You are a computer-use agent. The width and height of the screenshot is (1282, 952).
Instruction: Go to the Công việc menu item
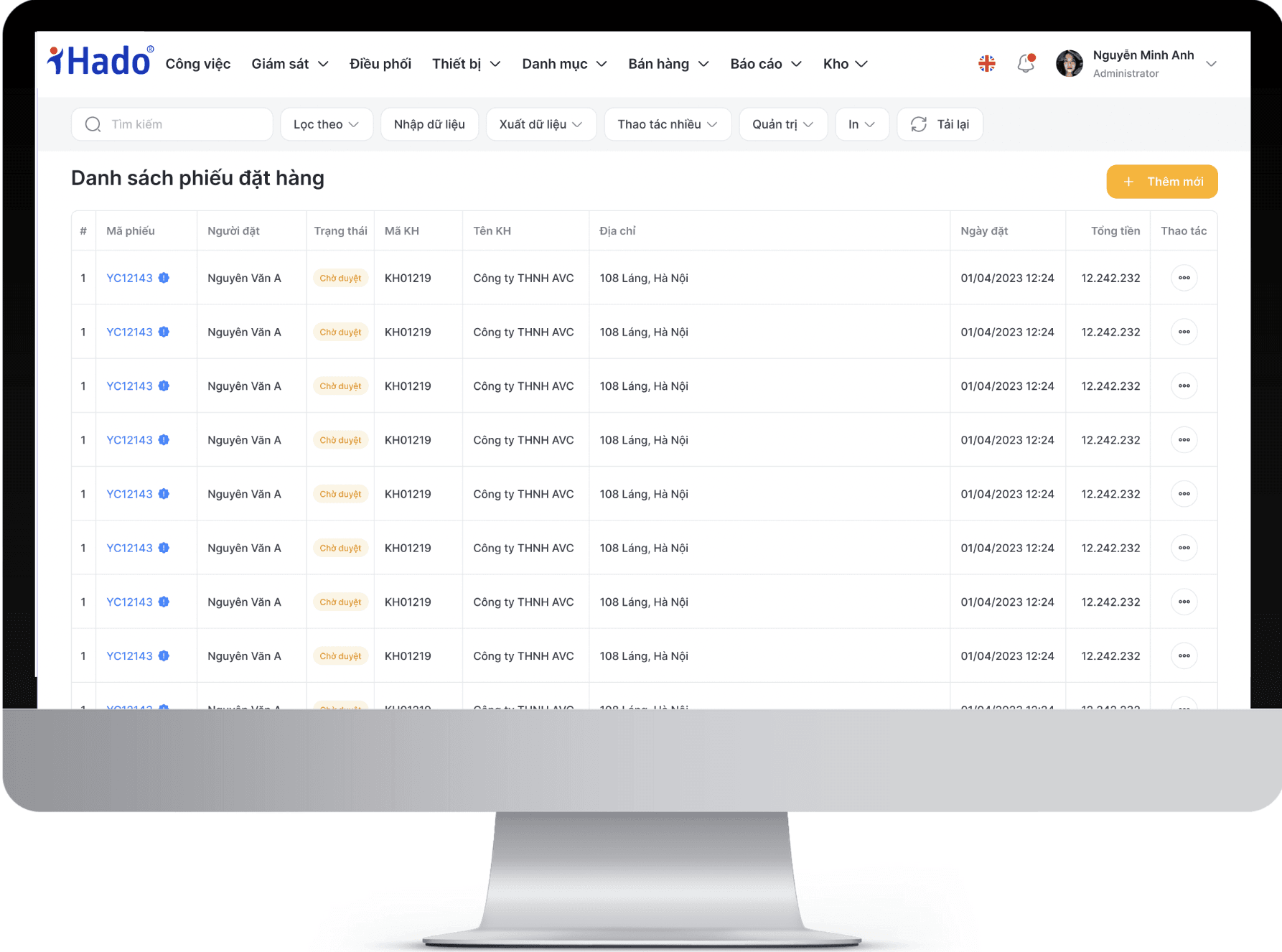click(198, 64)
